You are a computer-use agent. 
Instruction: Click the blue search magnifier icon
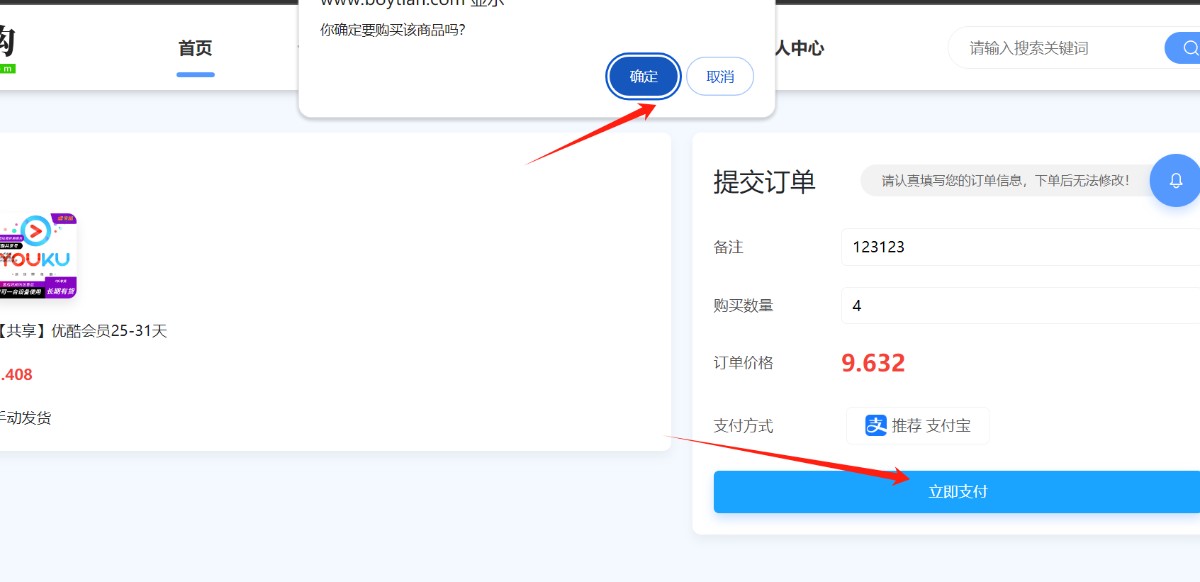point(1186,48)
